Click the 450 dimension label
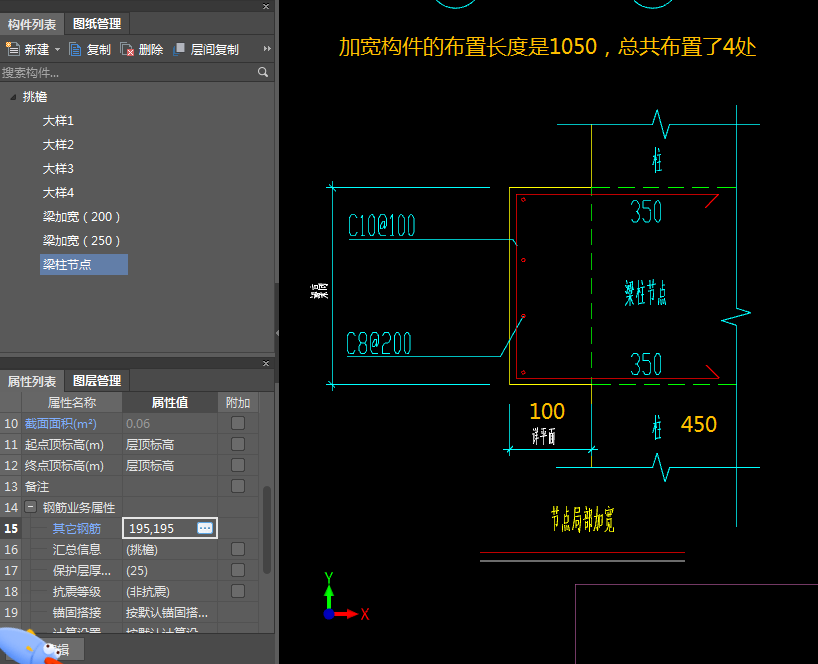Screen dimensions: 818x664 click(699, 424)
